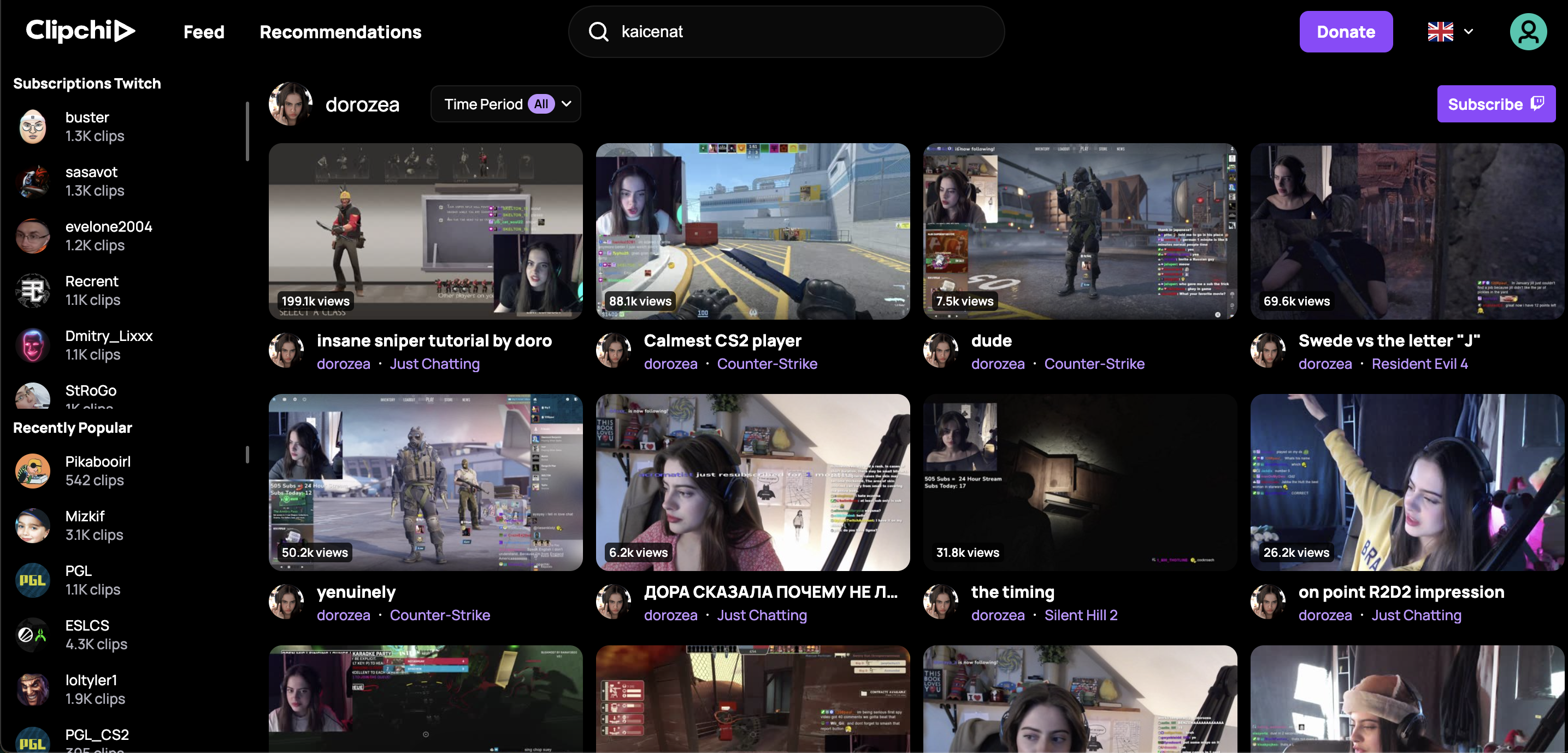The height and width of the screenshot is (753, 1568).
Task: Open dorozea's channel avatar in header
Action: 290,104
